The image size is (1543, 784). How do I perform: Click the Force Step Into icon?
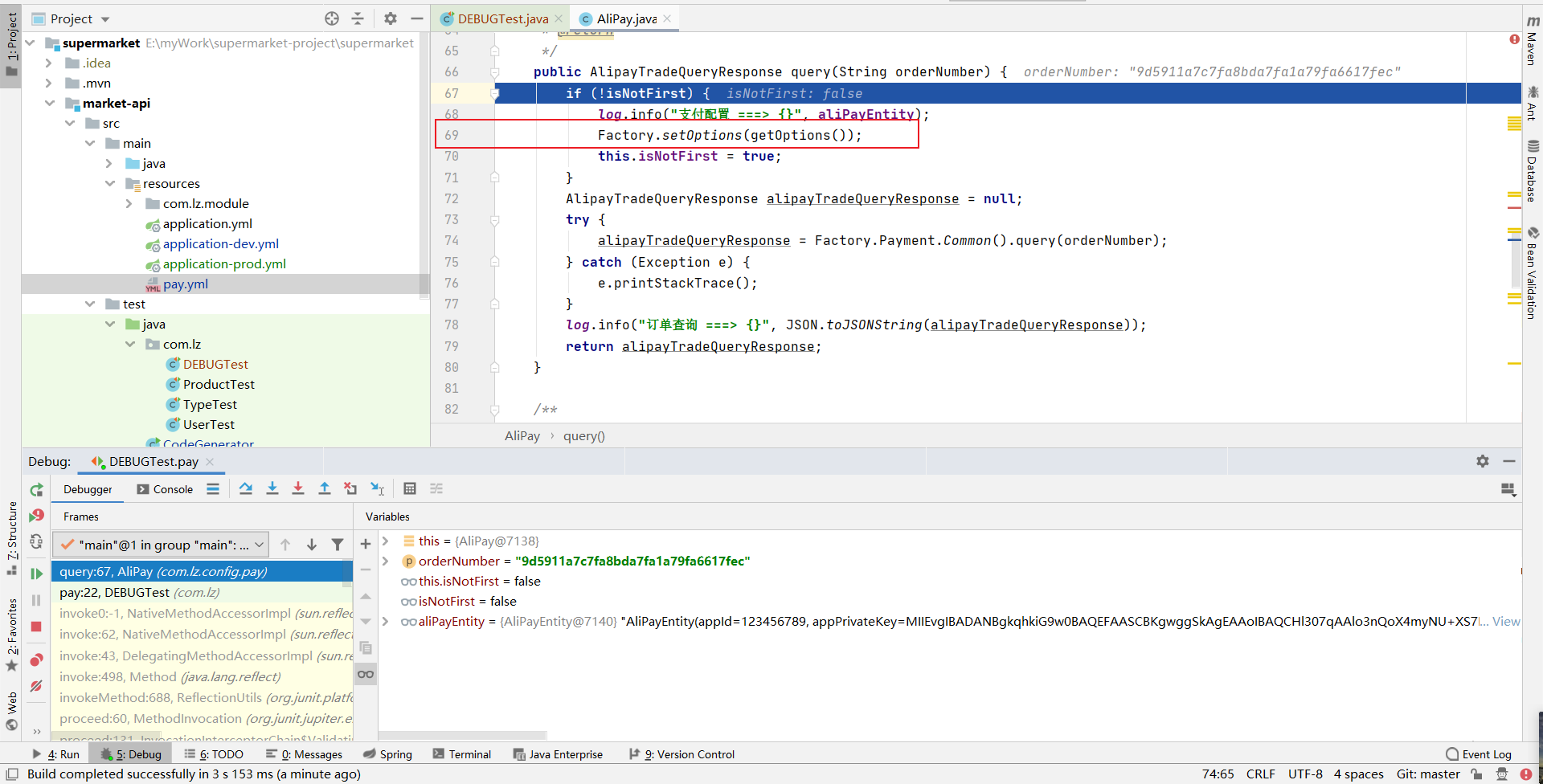tap(298, 488)
